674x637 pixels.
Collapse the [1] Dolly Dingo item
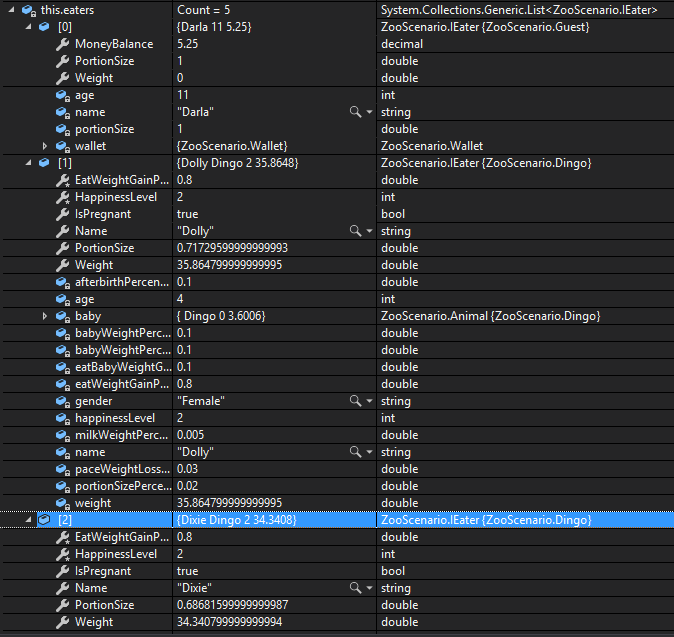pos(28,163)
